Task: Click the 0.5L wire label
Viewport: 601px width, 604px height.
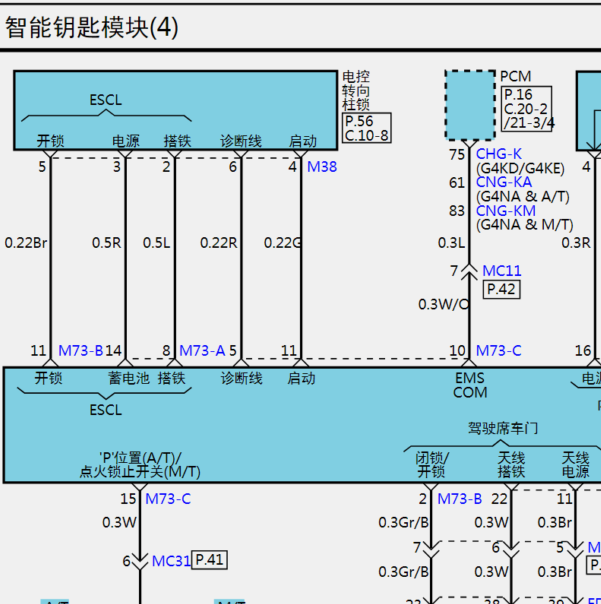Action: 156,243
